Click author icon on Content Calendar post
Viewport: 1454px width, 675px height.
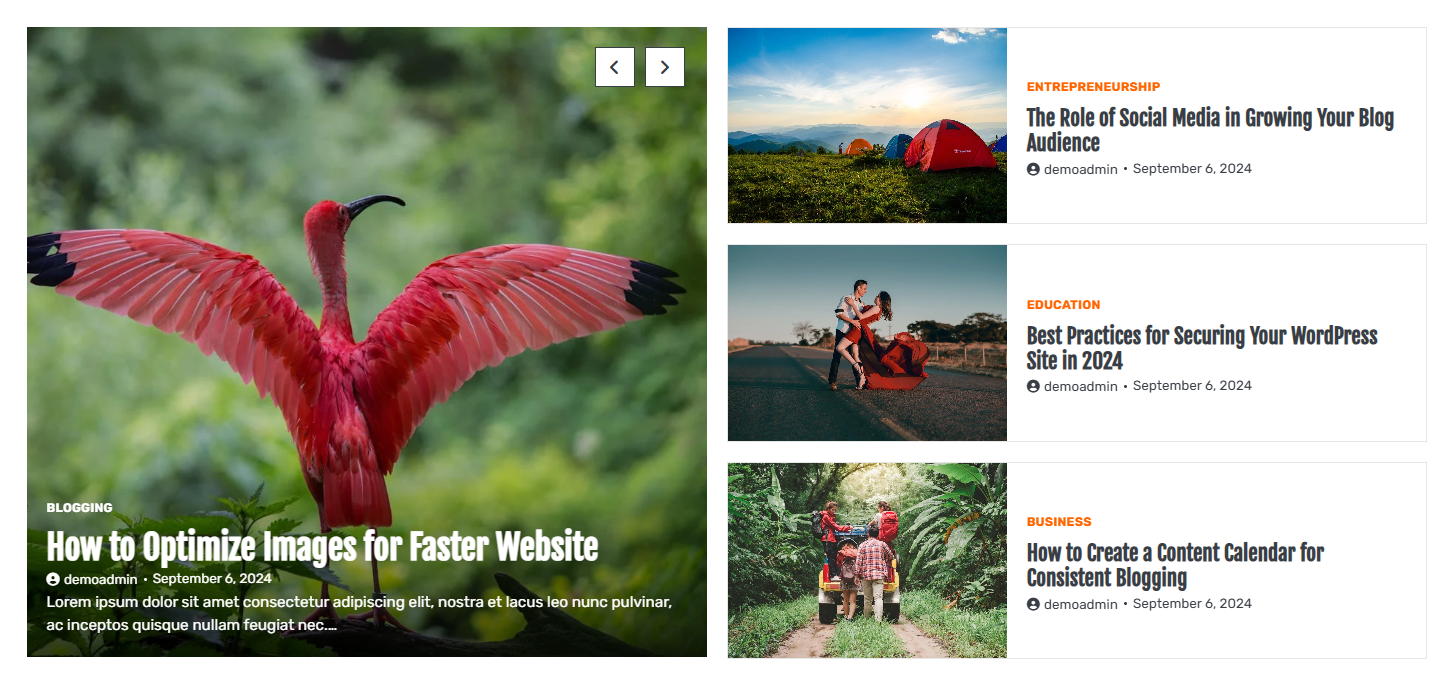click(x=1033, y=604)
